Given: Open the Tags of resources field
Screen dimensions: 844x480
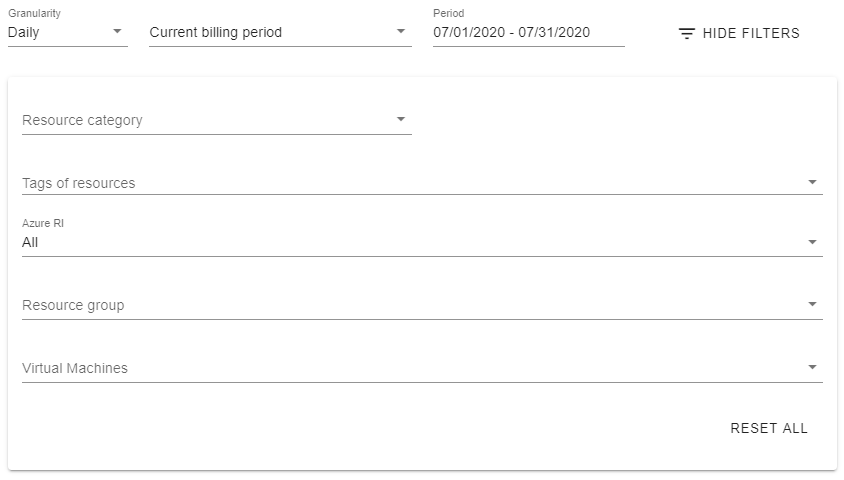Looking at the screenshot, I should tap(400, 183).
